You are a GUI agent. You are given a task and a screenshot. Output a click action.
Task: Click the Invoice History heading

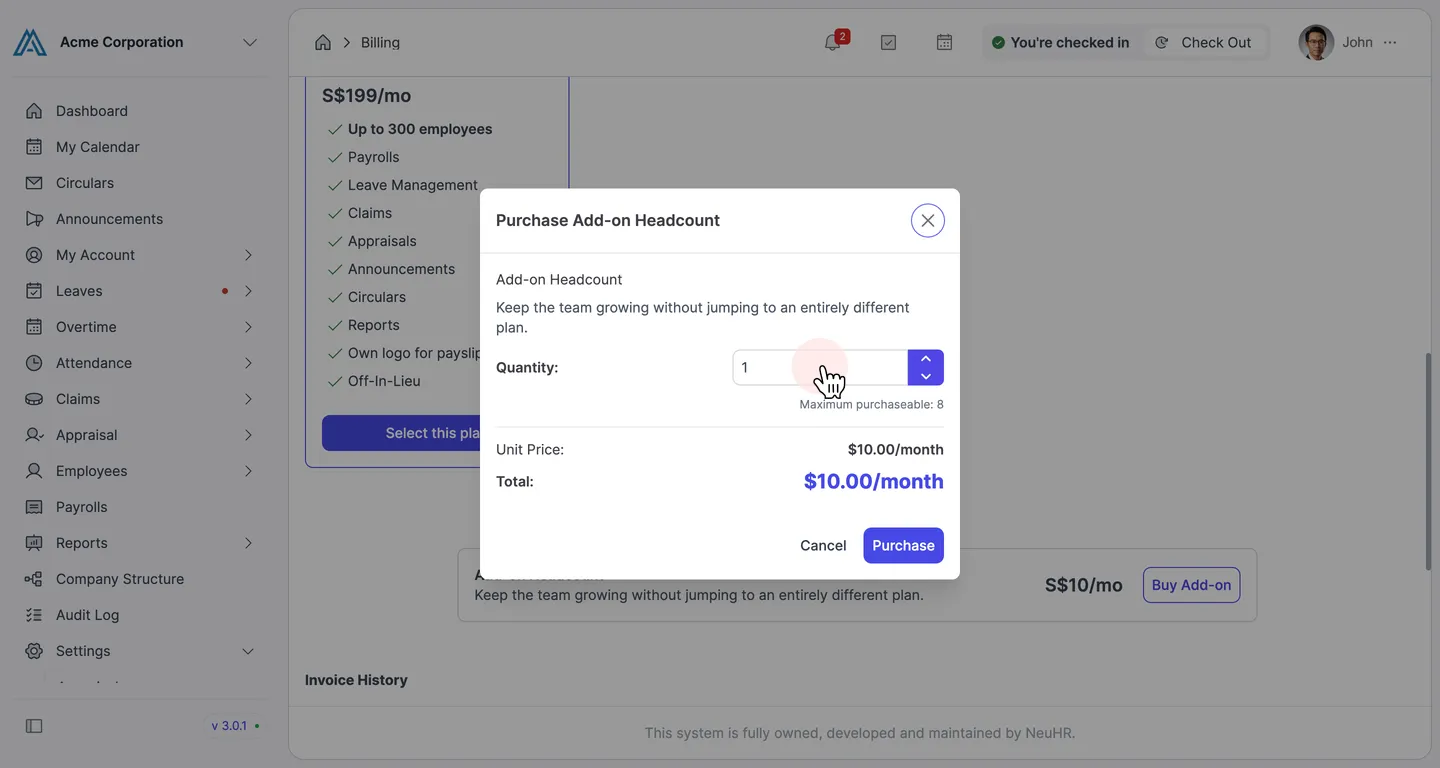[x=356, y=680]
